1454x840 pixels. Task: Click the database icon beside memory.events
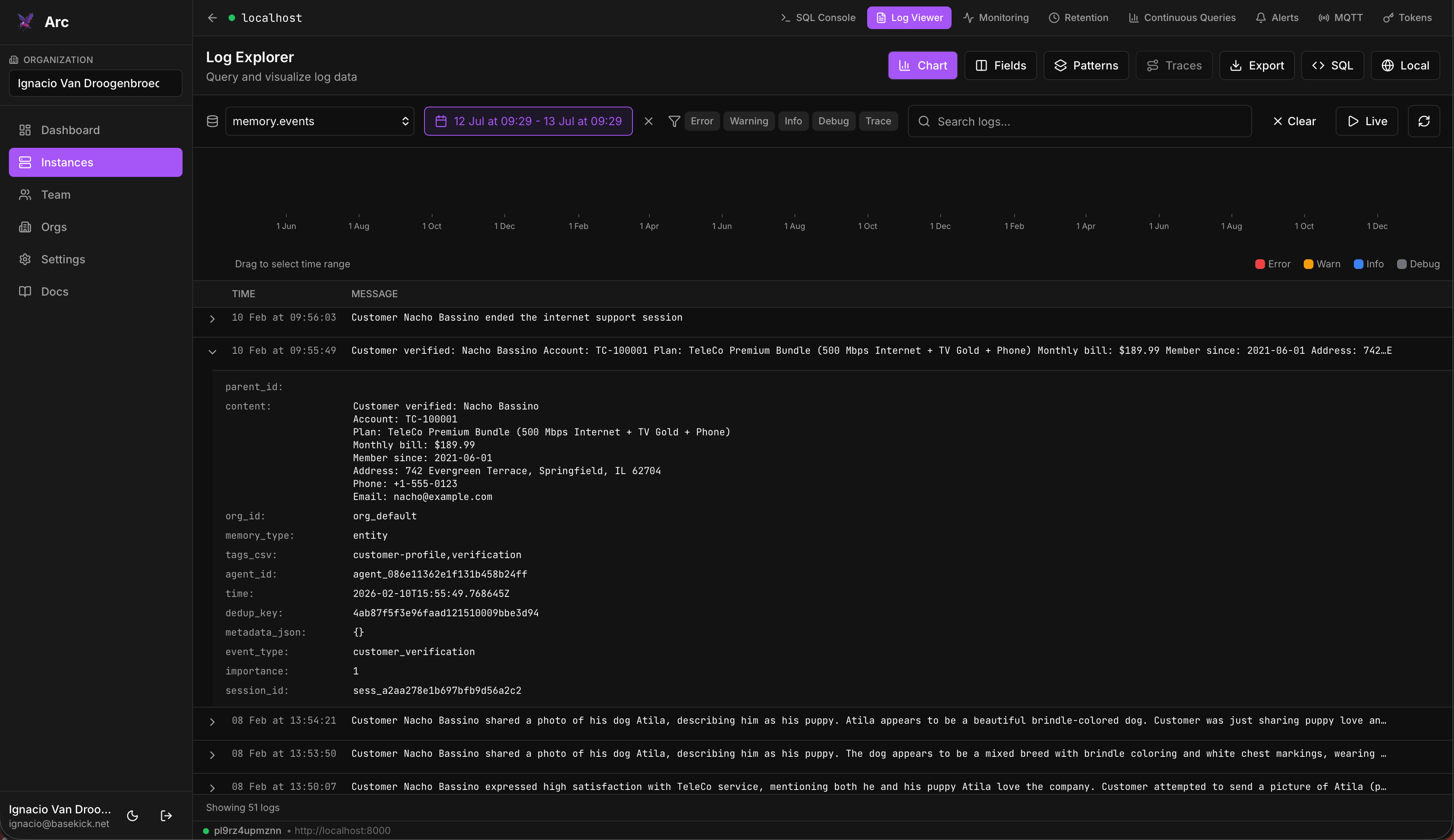point(212,121)
